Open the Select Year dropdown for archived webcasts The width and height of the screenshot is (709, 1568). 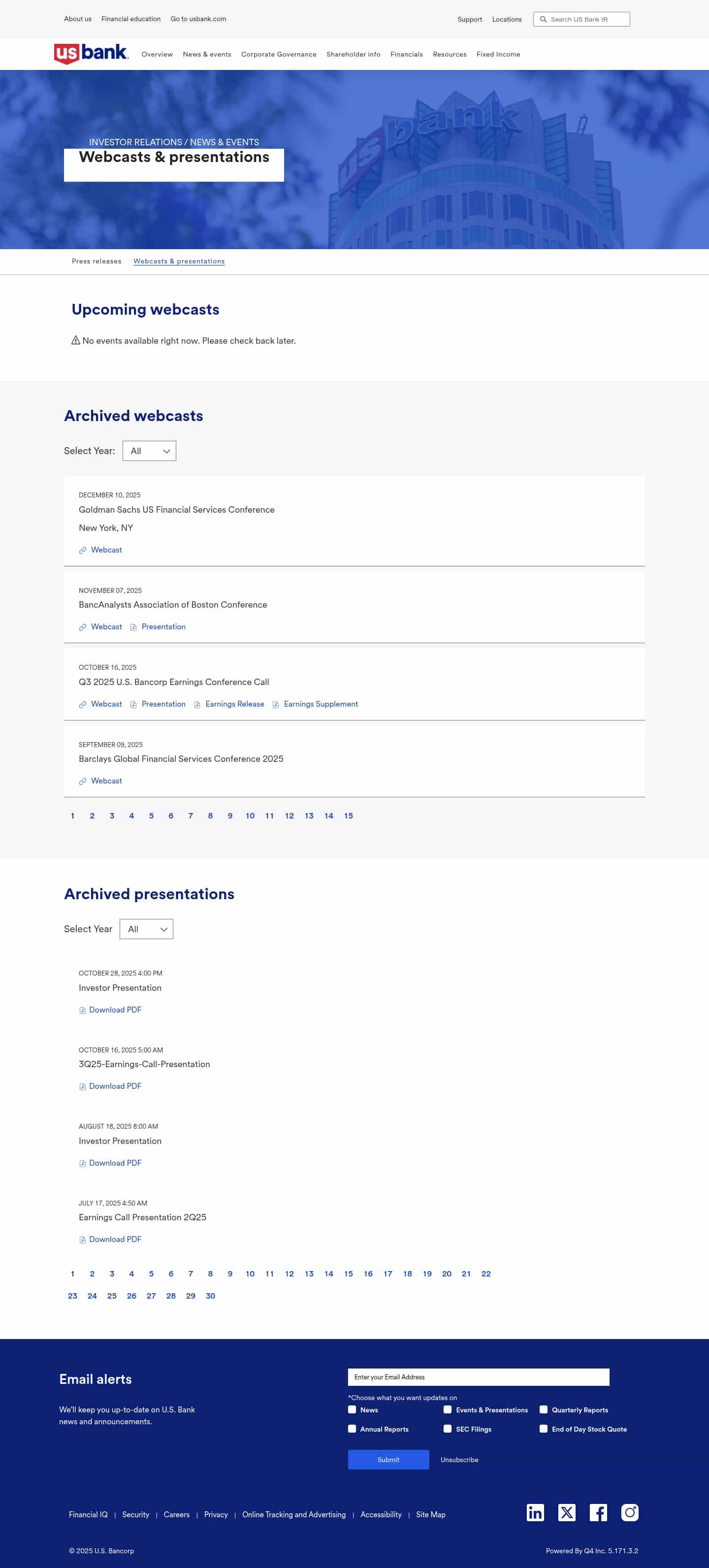coord(149,451)
